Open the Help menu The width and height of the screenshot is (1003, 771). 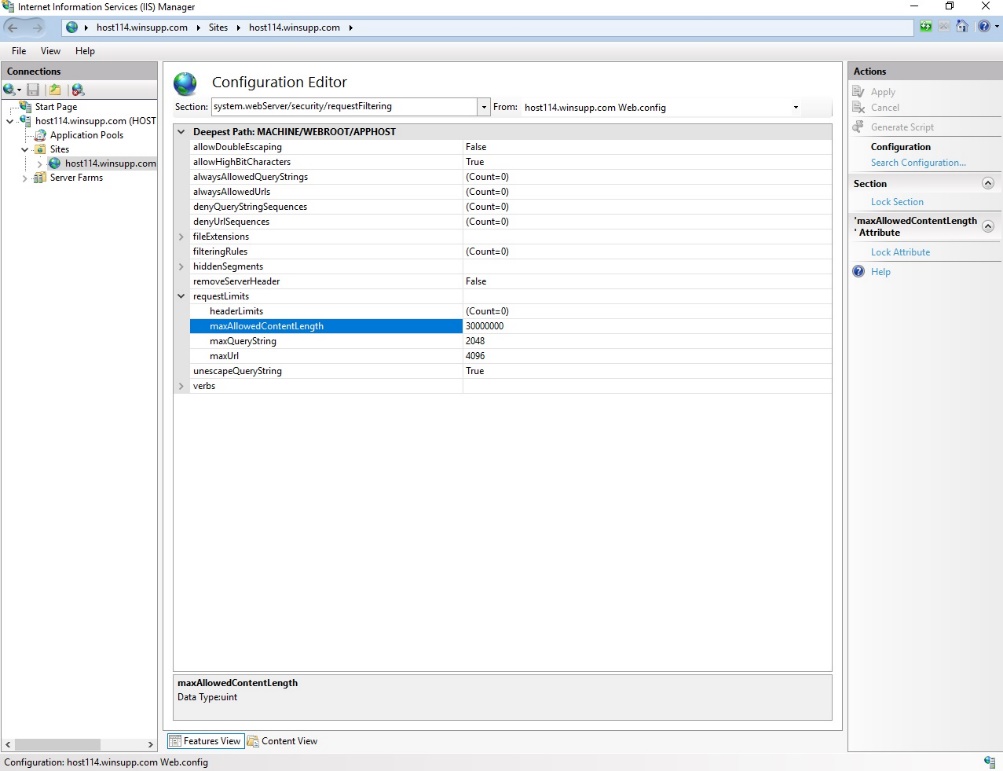point(84,51)
